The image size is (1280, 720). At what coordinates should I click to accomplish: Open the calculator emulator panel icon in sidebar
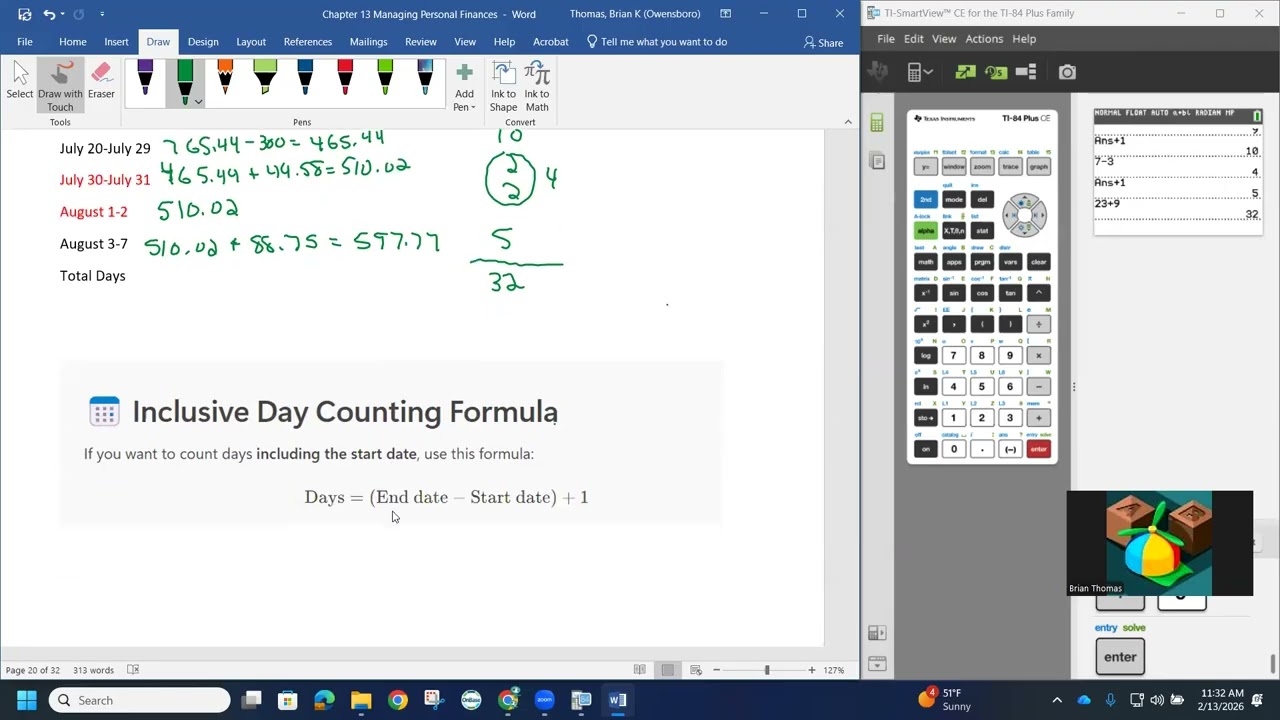[x=877, y=123]
